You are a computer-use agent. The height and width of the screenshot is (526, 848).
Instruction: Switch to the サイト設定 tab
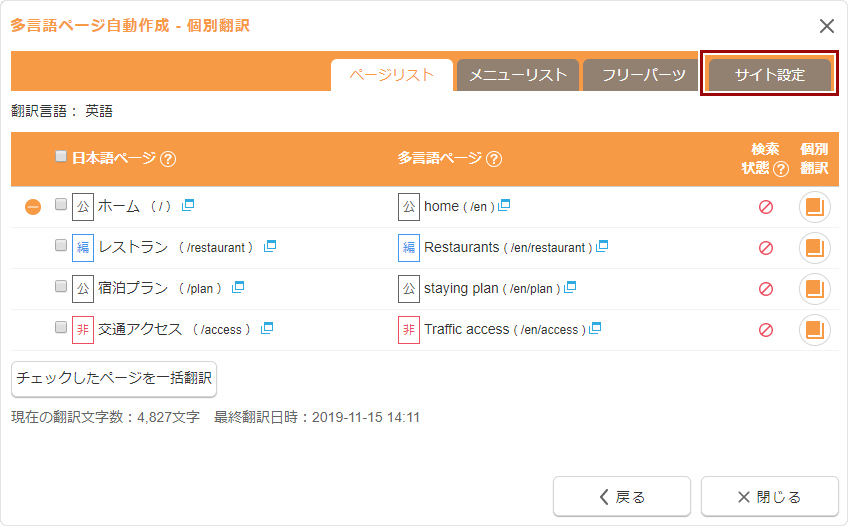pos(770,75)
